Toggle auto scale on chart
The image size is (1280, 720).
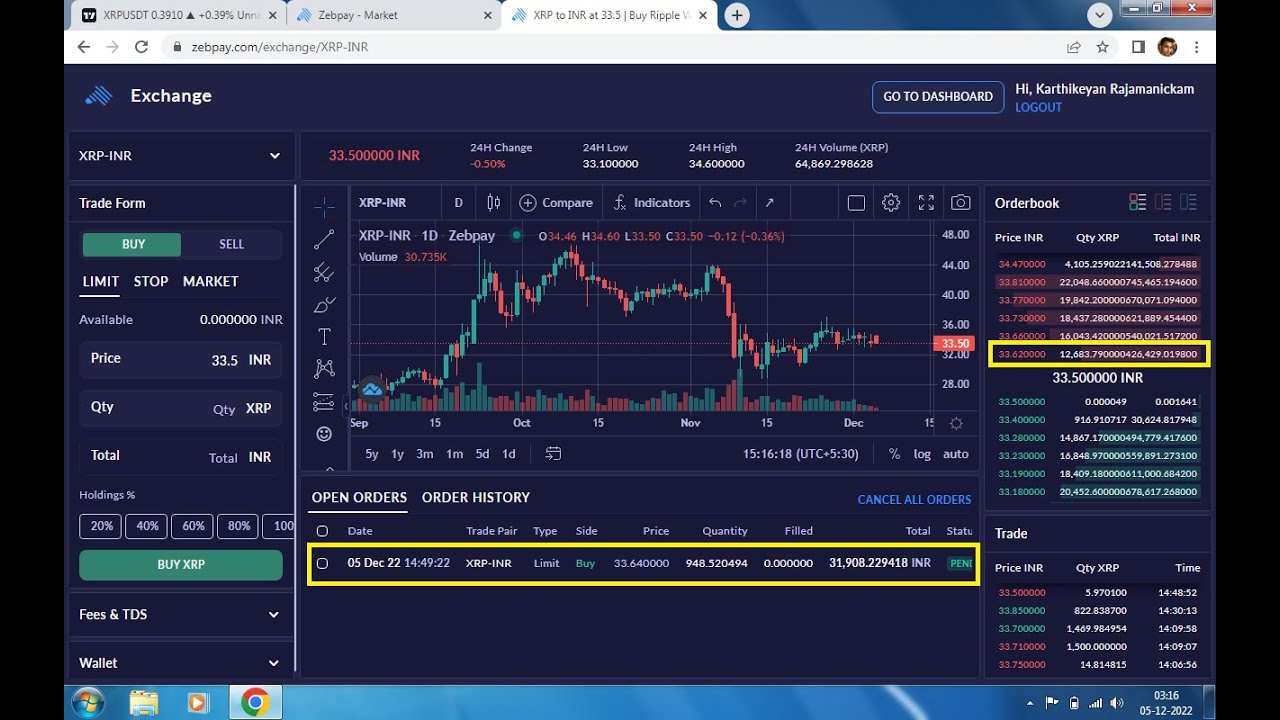tap(956, 454)
